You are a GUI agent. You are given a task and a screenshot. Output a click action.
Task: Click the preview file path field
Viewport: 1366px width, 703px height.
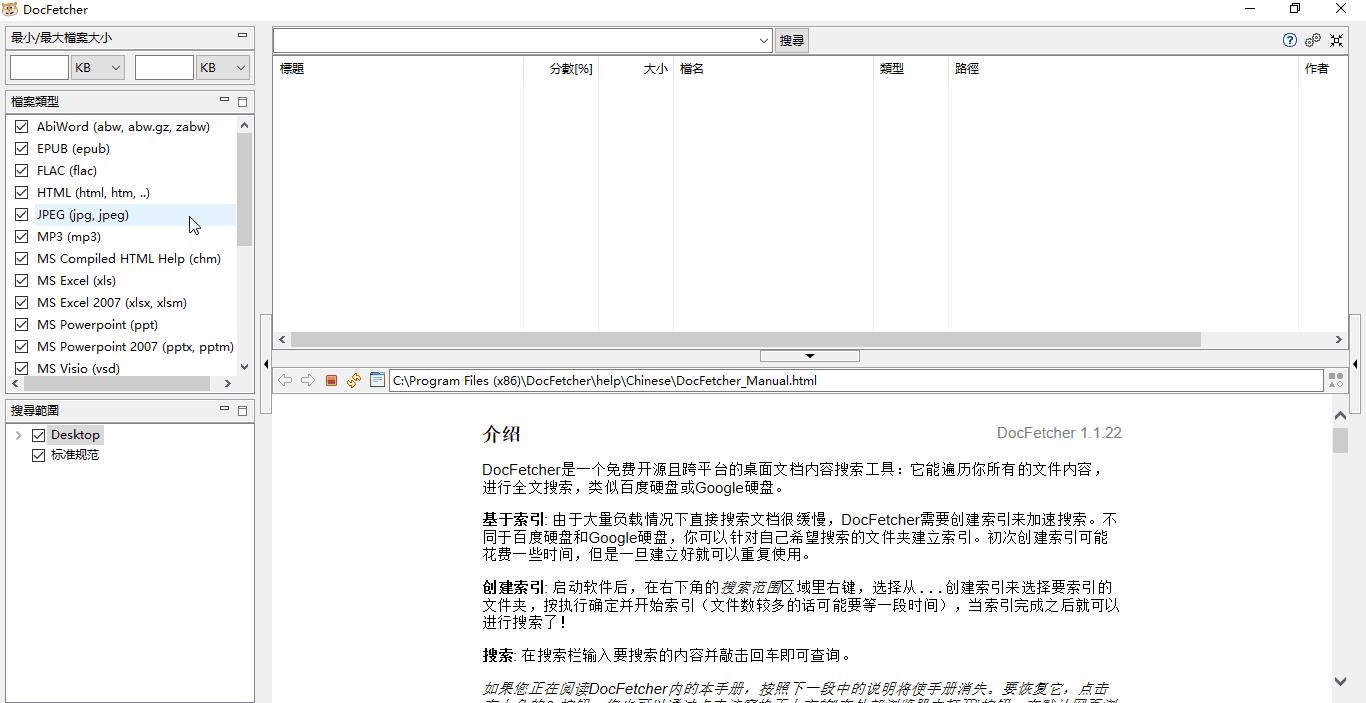[855, 380]
